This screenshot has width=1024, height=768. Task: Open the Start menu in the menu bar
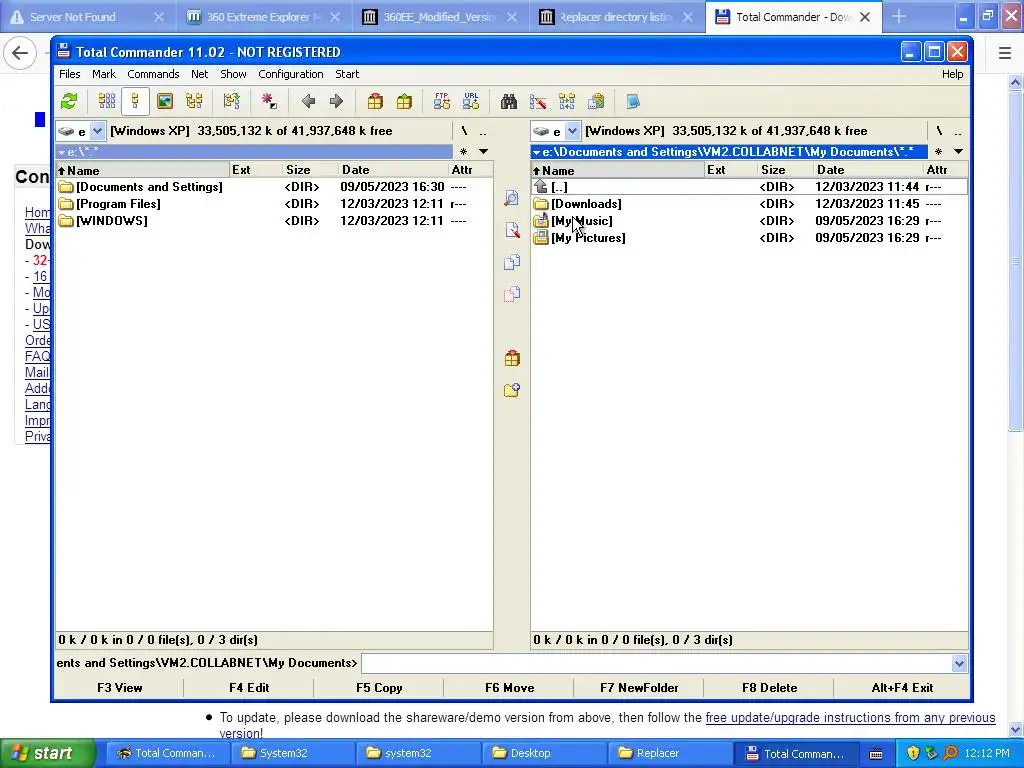point(347,74)
